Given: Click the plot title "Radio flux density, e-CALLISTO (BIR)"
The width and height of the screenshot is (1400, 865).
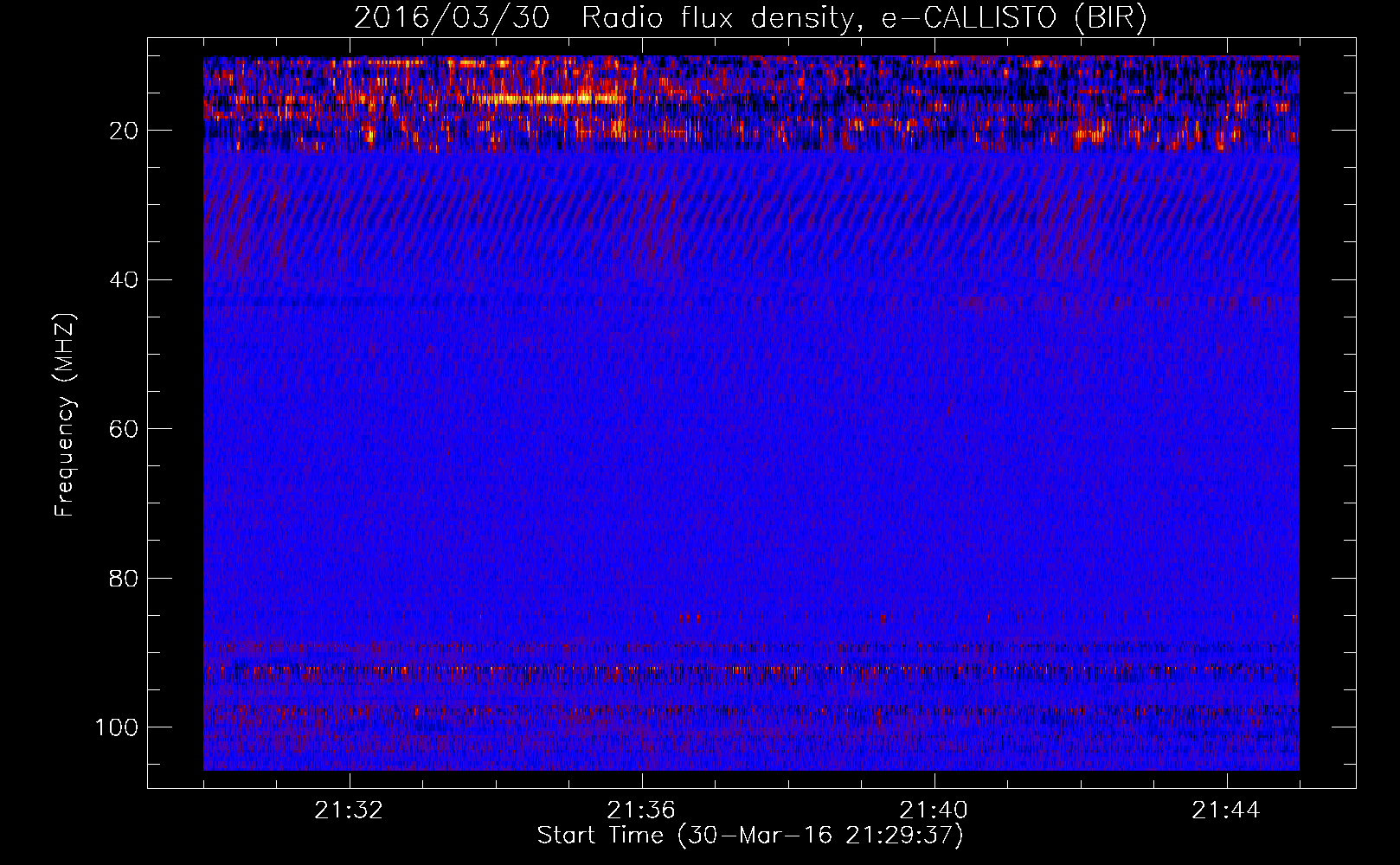Looking at the screenshot, I should click(x=864, y=18).
